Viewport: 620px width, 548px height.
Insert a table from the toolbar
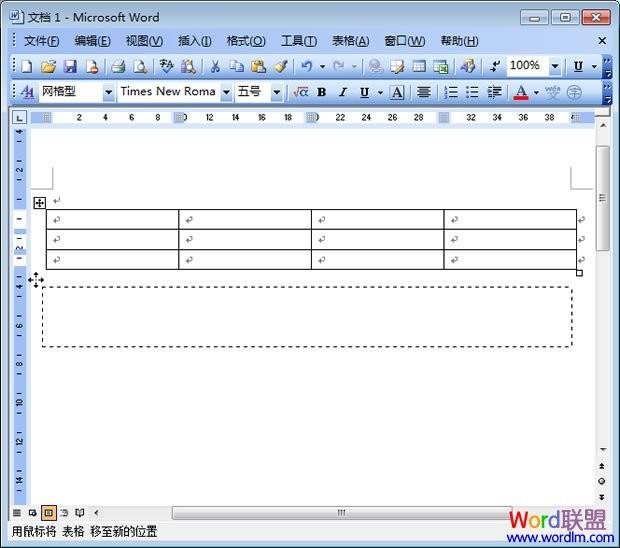pyautogui.click(x=419, y=66)
